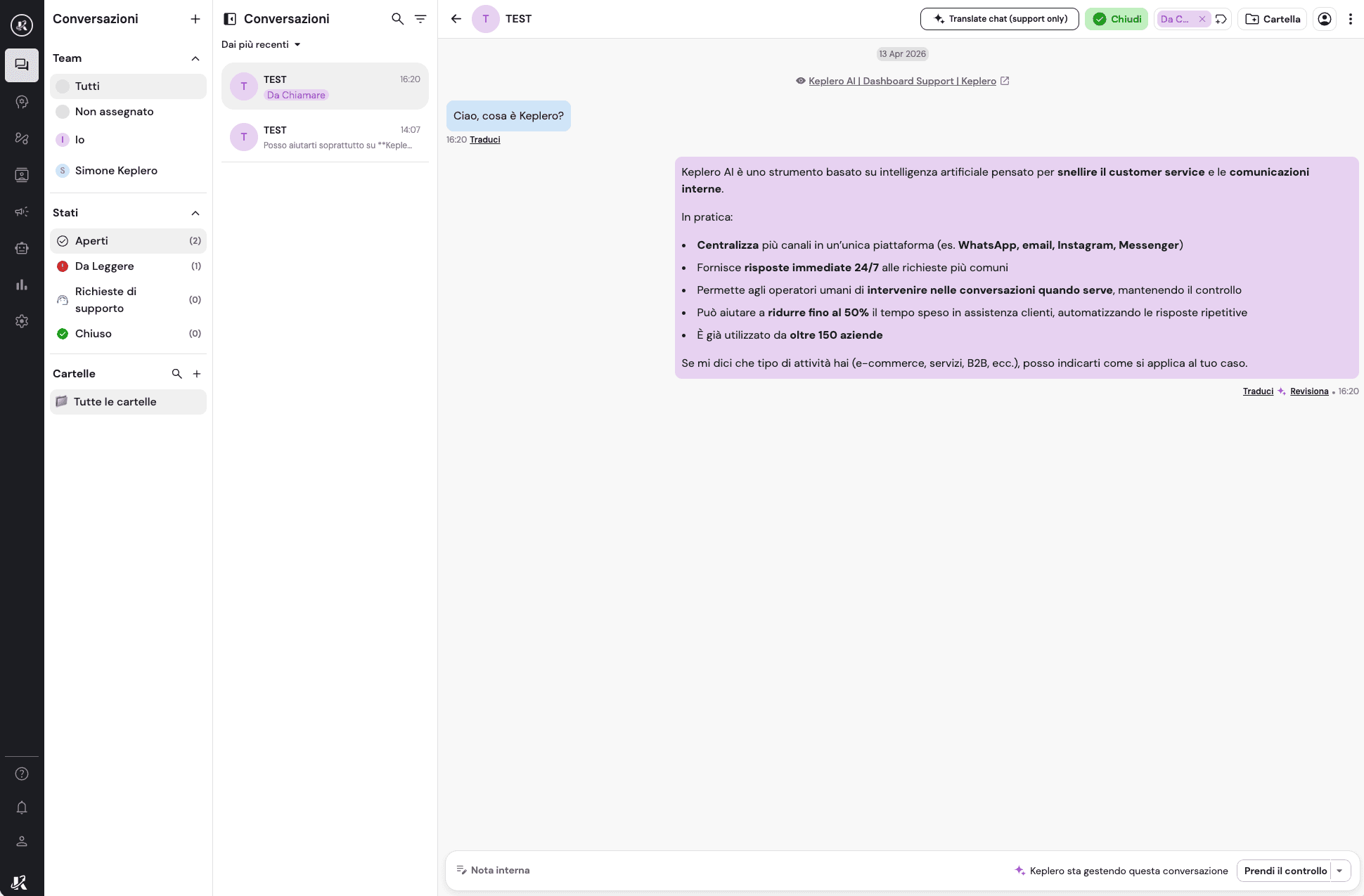Click the green Chiudi button
This screenshot has height=896, width=1364.
(x=1116, y=19)
